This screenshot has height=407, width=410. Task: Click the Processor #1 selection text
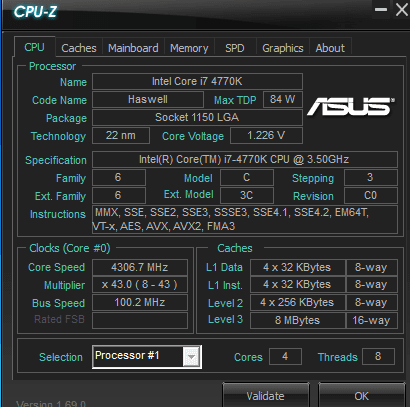[127, 356]
